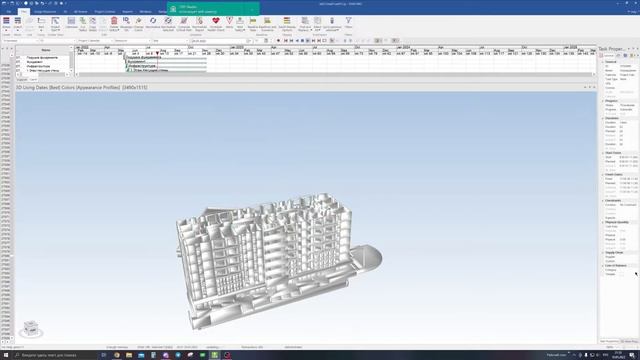Open Baselines and Scenarios icon
This screenshot has height=360, width=640.
(267, 24)
